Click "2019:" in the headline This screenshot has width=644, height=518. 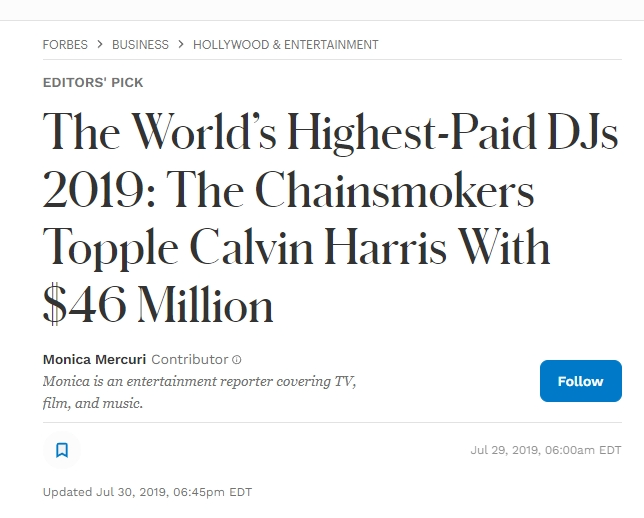tap(99, 190)
